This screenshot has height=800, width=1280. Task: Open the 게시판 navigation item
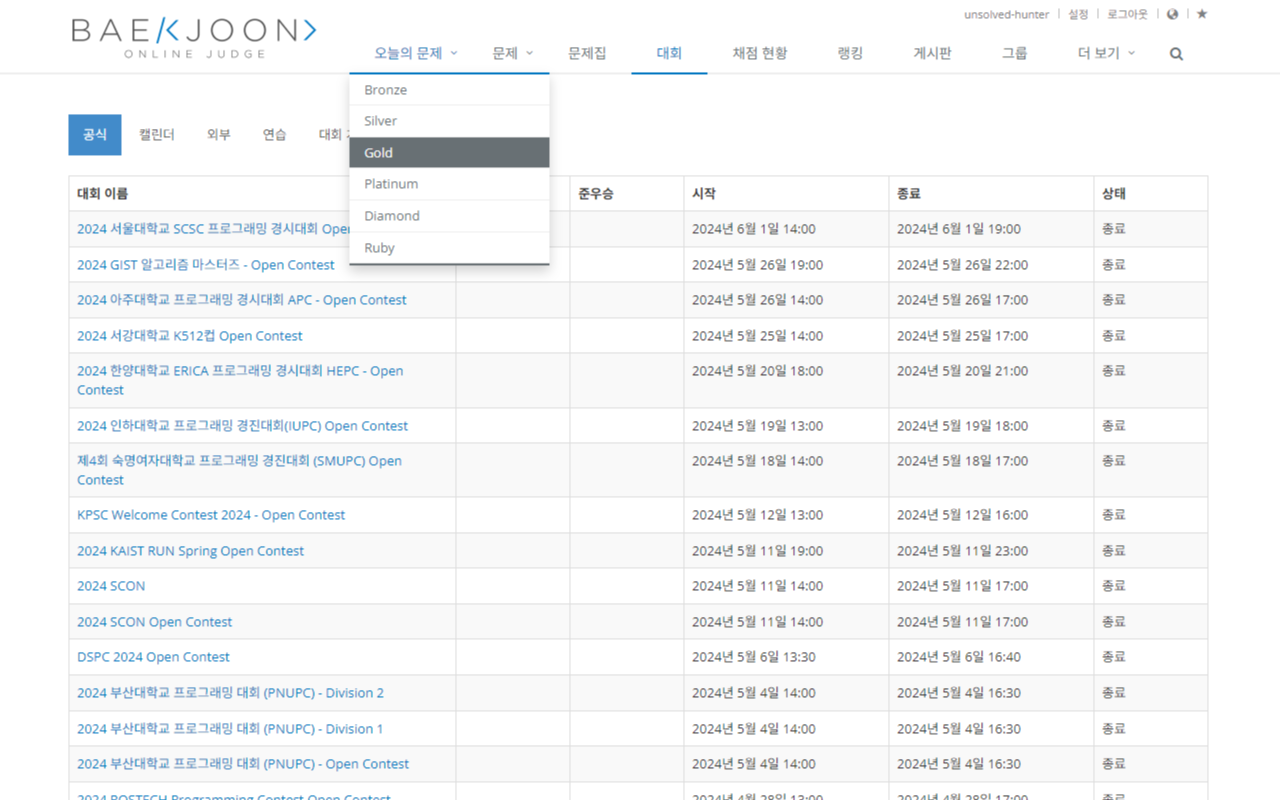pos(932,53)
